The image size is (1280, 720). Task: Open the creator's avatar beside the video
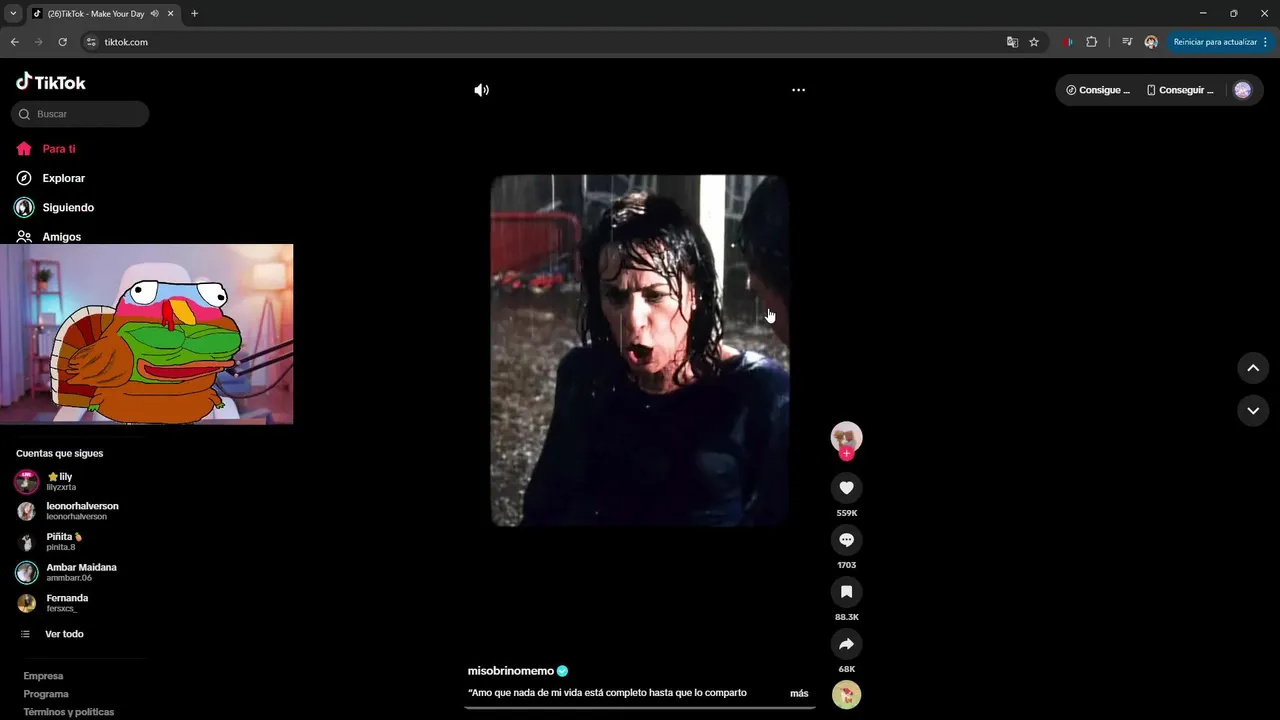click(x=846, y=437)
